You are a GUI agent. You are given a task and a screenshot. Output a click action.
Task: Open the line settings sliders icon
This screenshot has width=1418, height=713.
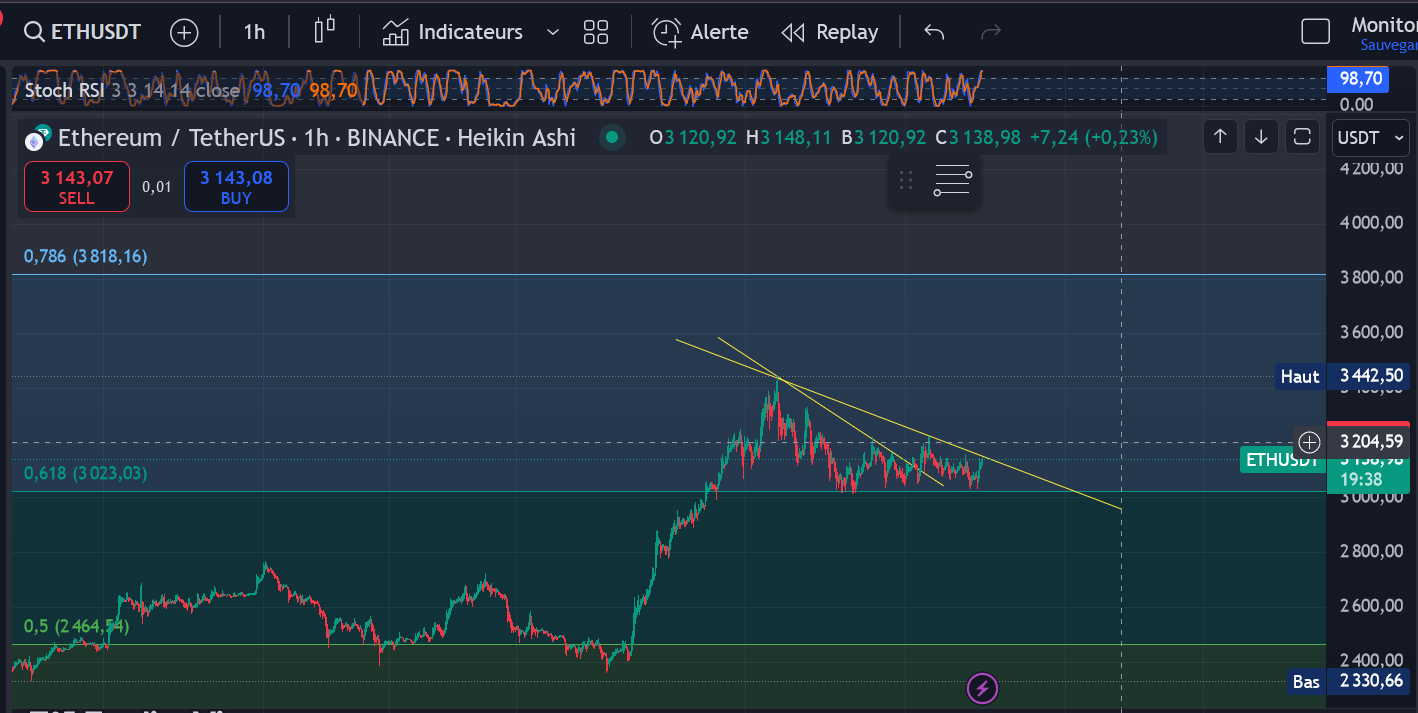point(952,180)
